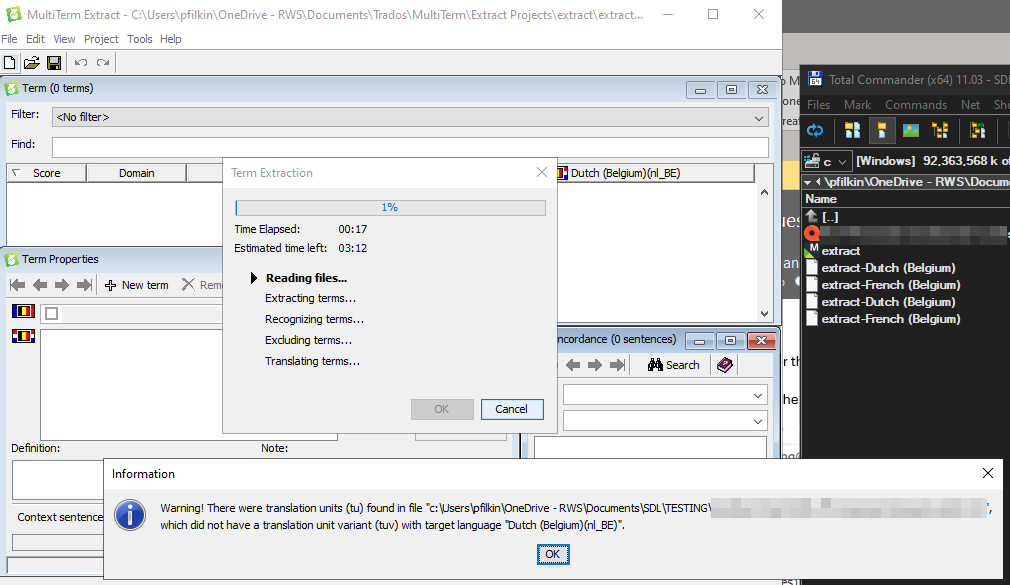Select first extract-French (Belgium) file
Viewport: 1010px width, 585px height.
(x=891, y=285)
